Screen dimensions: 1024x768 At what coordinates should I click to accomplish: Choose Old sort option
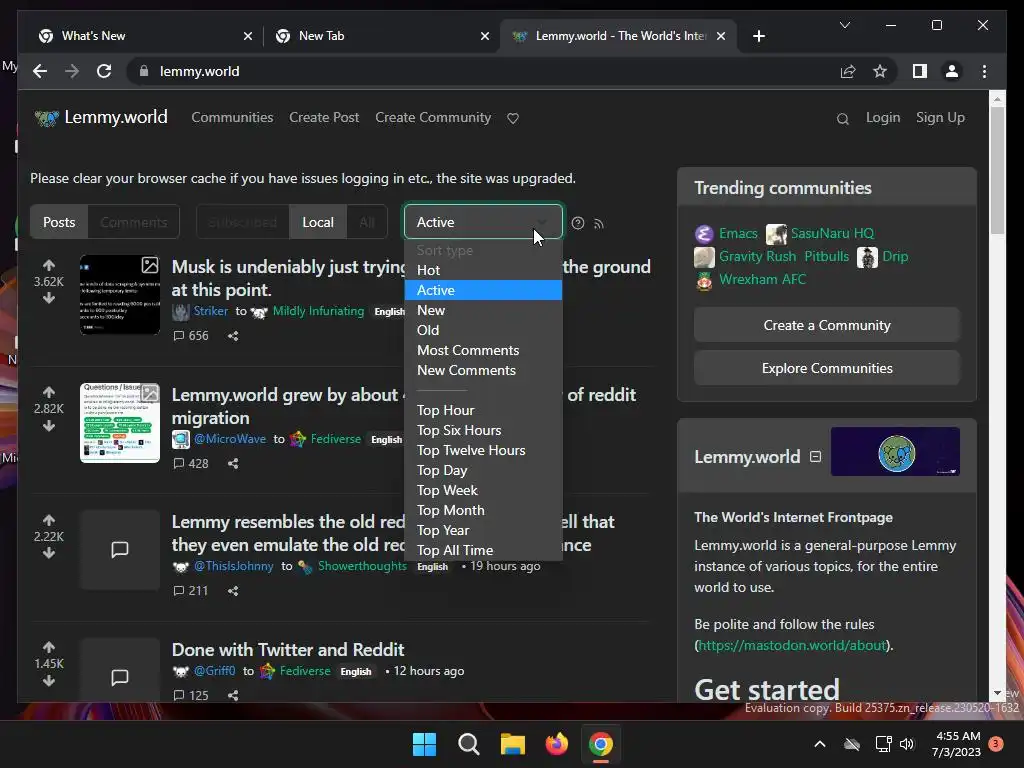[483, 330]
